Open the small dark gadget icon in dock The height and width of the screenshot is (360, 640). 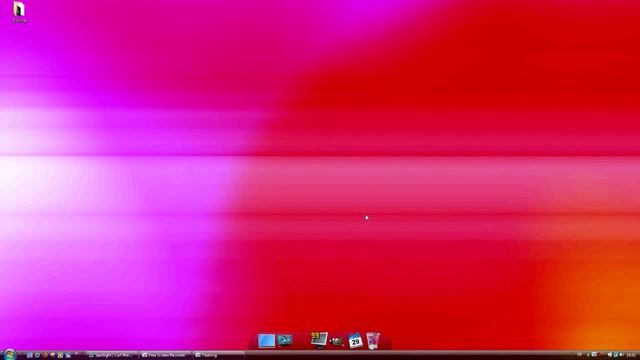click(336, 341)
